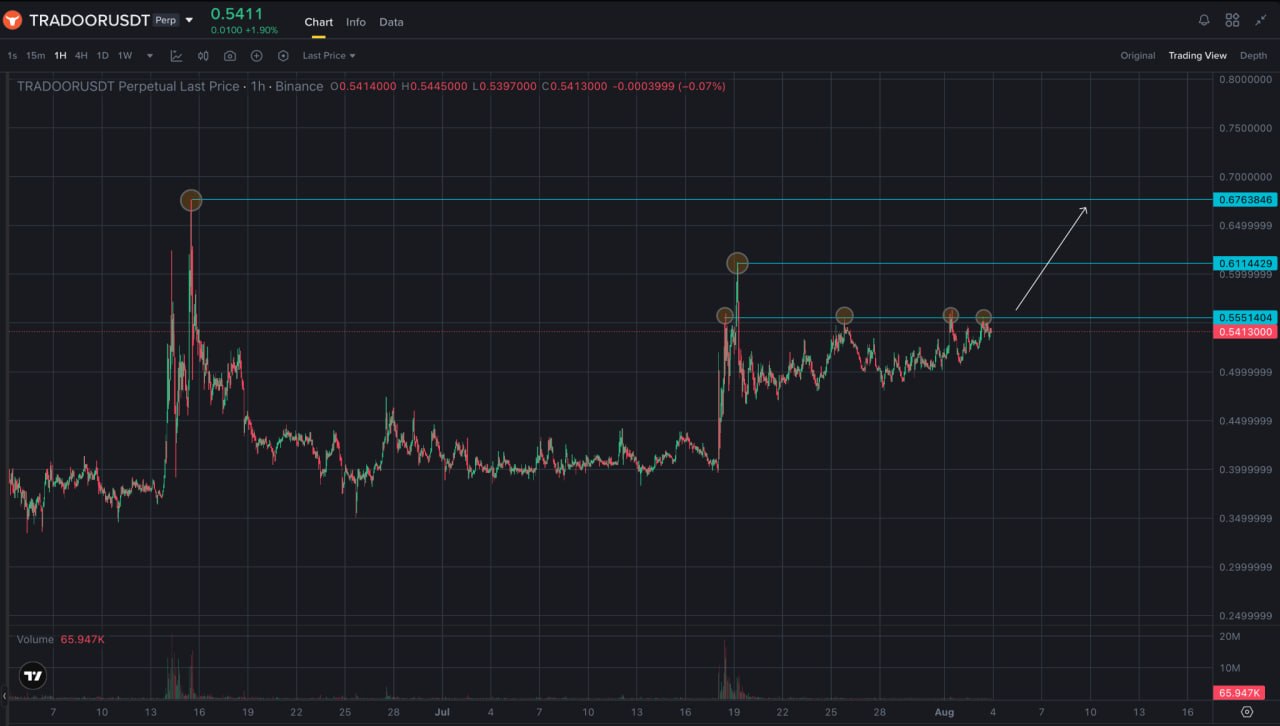Expand the more timeframes dropdown arrow
The height and width of the screenshot is (726, 1280).
(x=150, y=56)
